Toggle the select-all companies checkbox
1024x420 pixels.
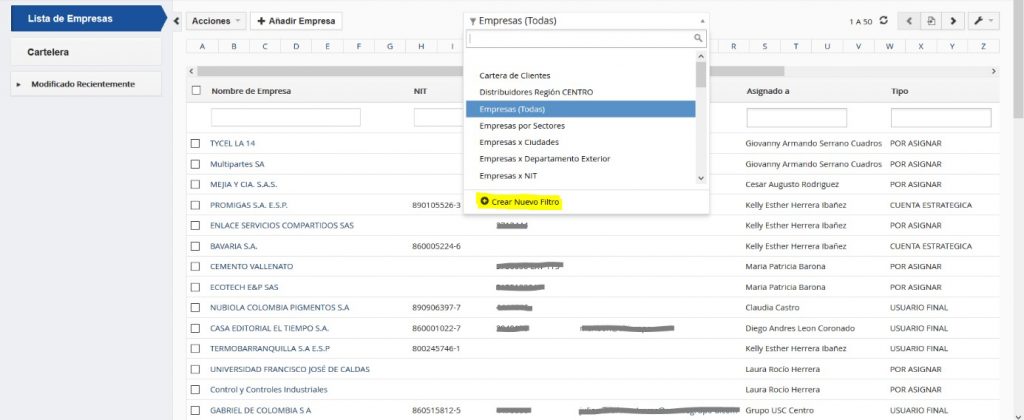click(196, 91)
